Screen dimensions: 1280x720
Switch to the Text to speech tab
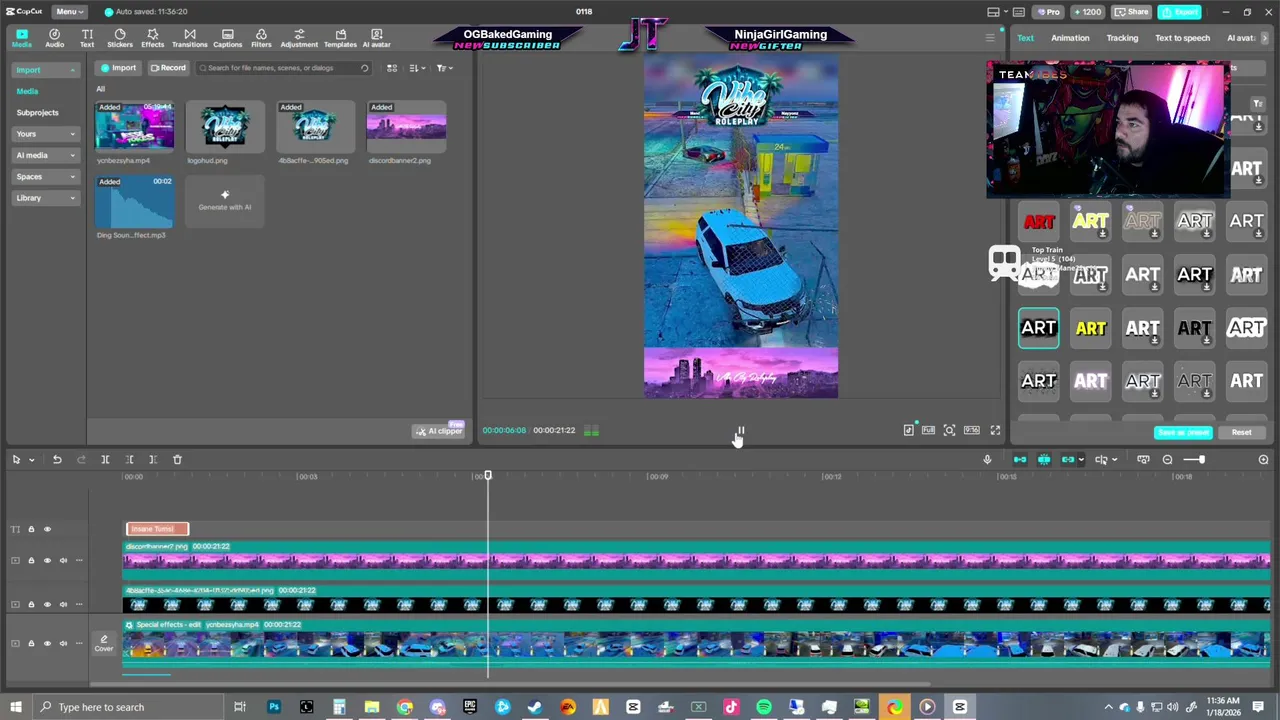pyautogui.click(x=1182, y=38)
